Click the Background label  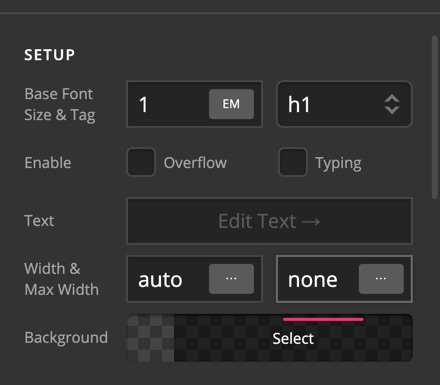66,338
